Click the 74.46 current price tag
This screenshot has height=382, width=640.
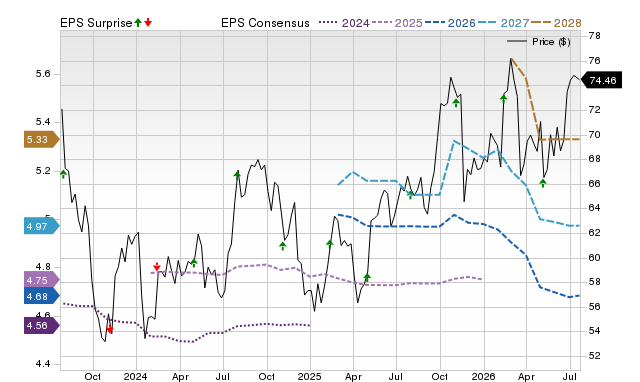601,80
